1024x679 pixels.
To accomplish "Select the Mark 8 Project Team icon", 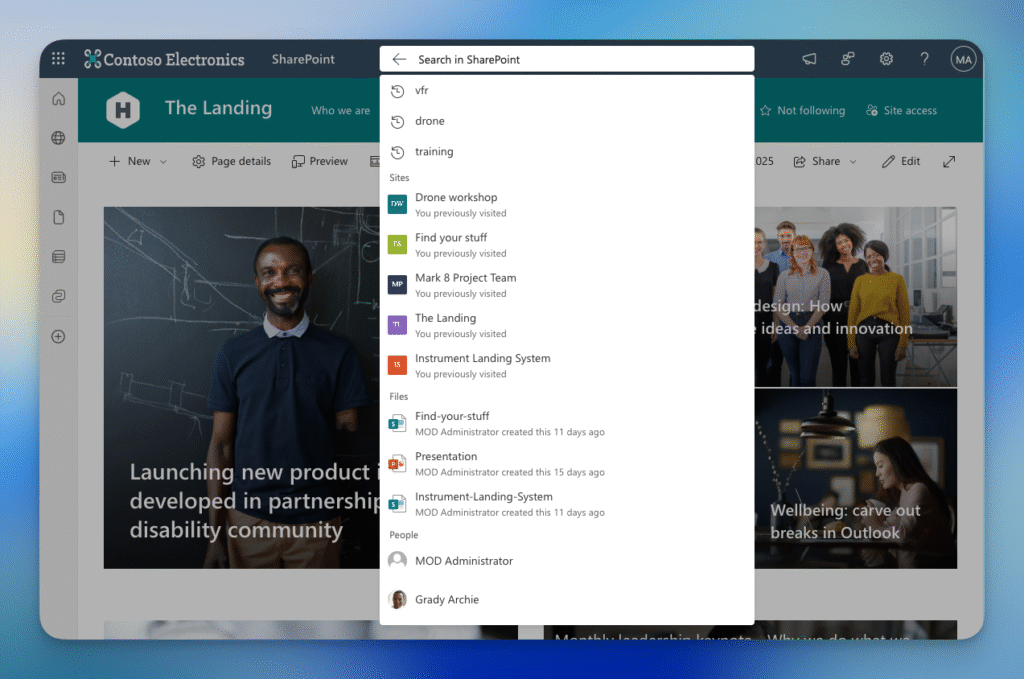I will click(x=397, y=285).
